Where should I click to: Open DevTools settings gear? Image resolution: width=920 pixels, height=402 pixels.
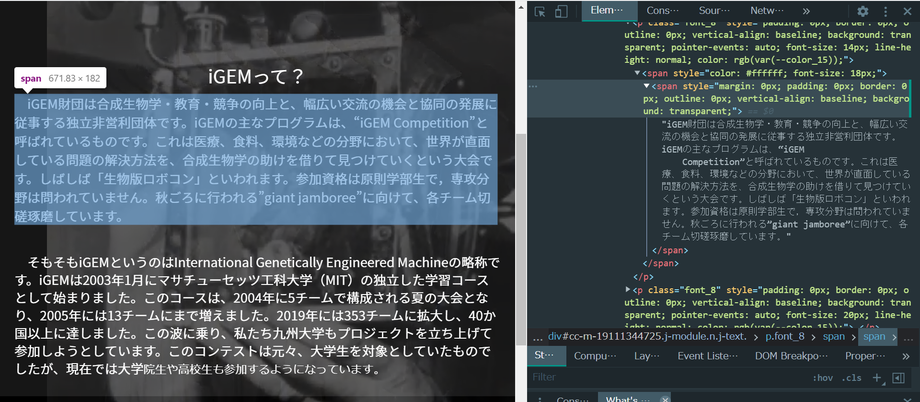click(x=862, y=11)
